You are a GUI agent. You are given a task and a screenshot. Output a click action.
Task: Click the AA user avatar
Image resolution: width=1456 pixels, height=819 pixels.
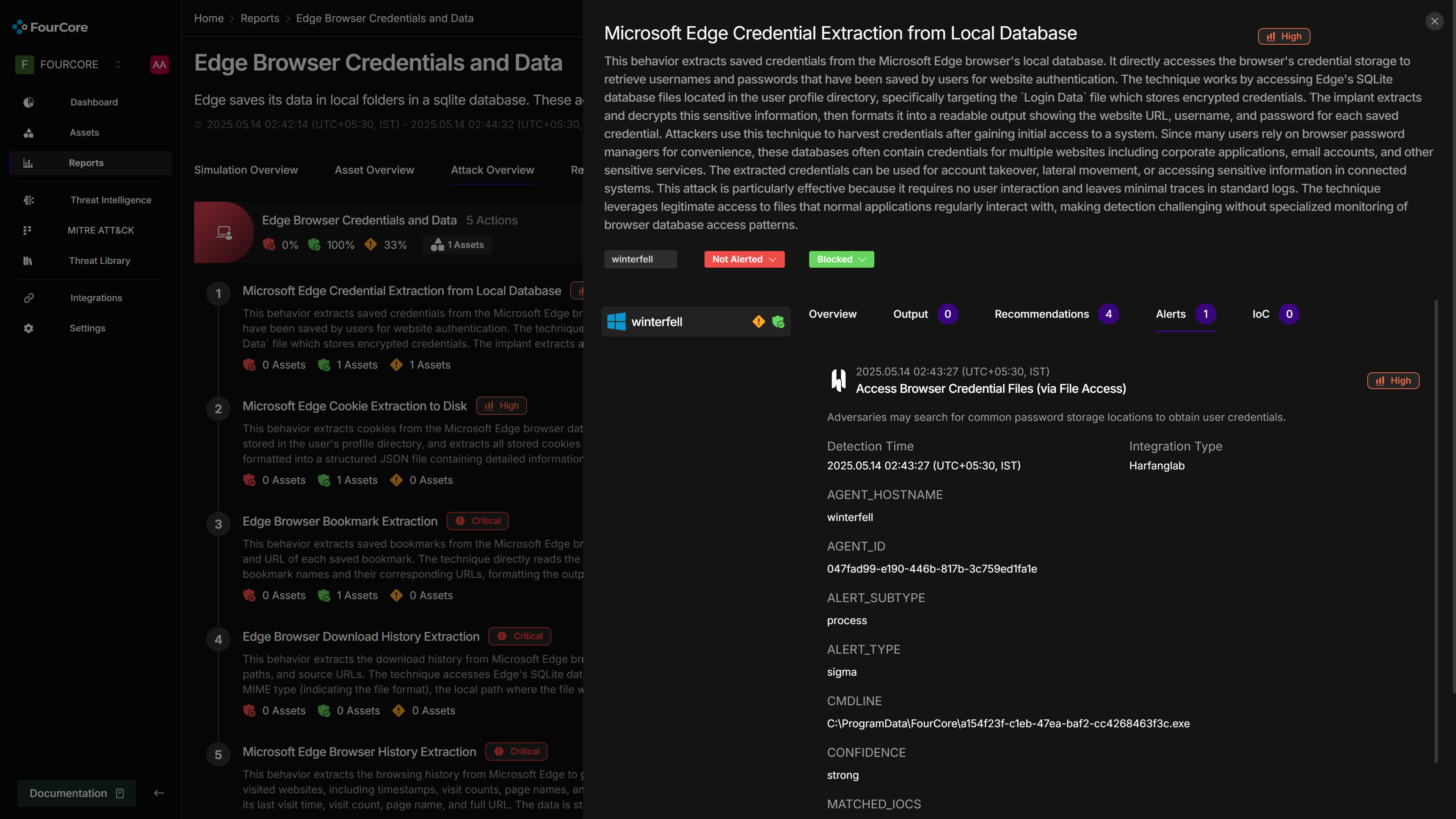(159, 64)
